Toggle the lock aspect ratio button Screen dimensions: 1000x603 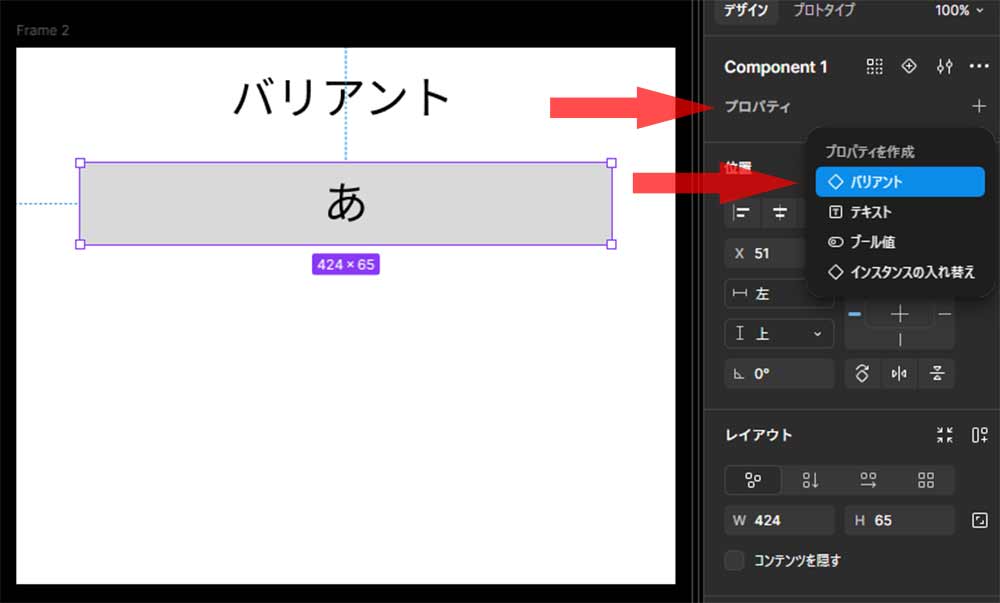click(x=979, y=520)
